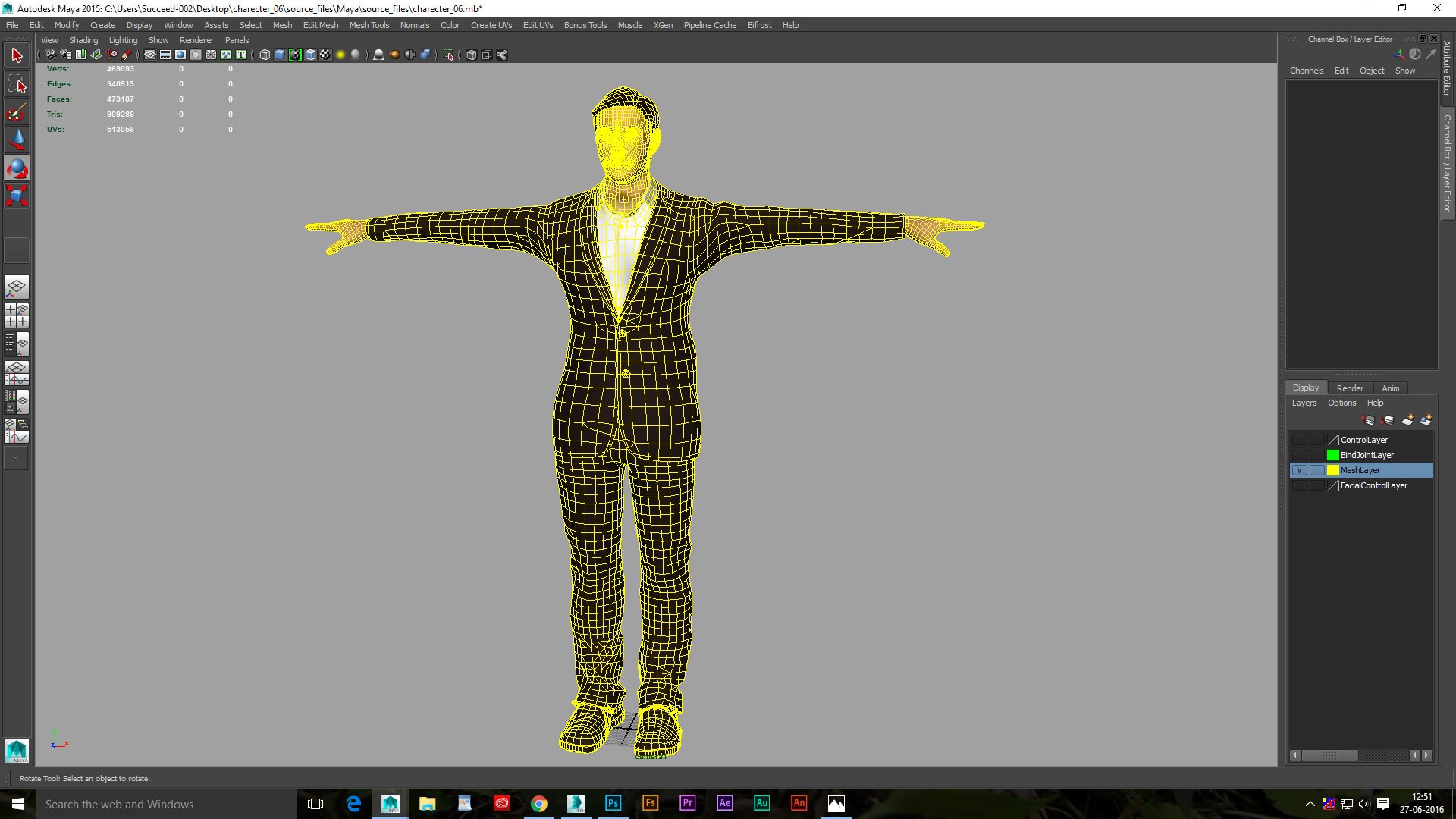This screenshot has height=819, width=1456.
Task: Open the Layers dropdown in layer editor
Action: pos(1304,403)
